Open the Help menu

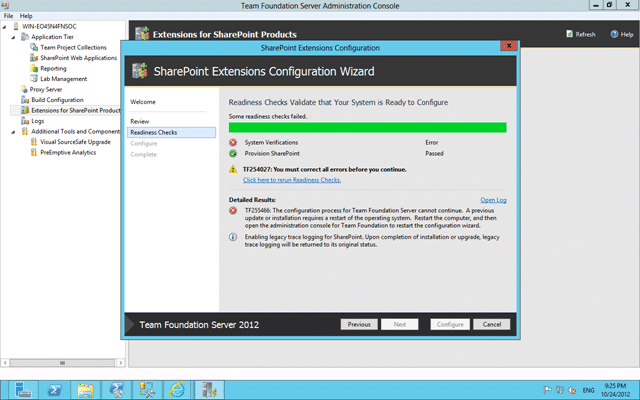click(x=26, y=16)
